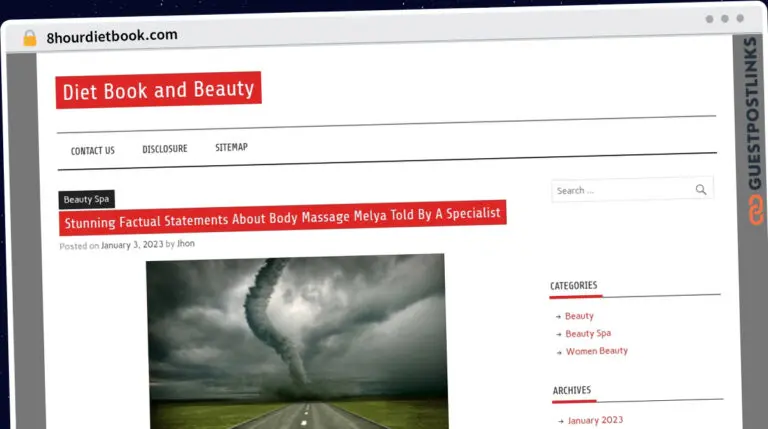768x429 pixels.
Task: Open the Disclosure menu item
Action: click(x=165, y=149)
